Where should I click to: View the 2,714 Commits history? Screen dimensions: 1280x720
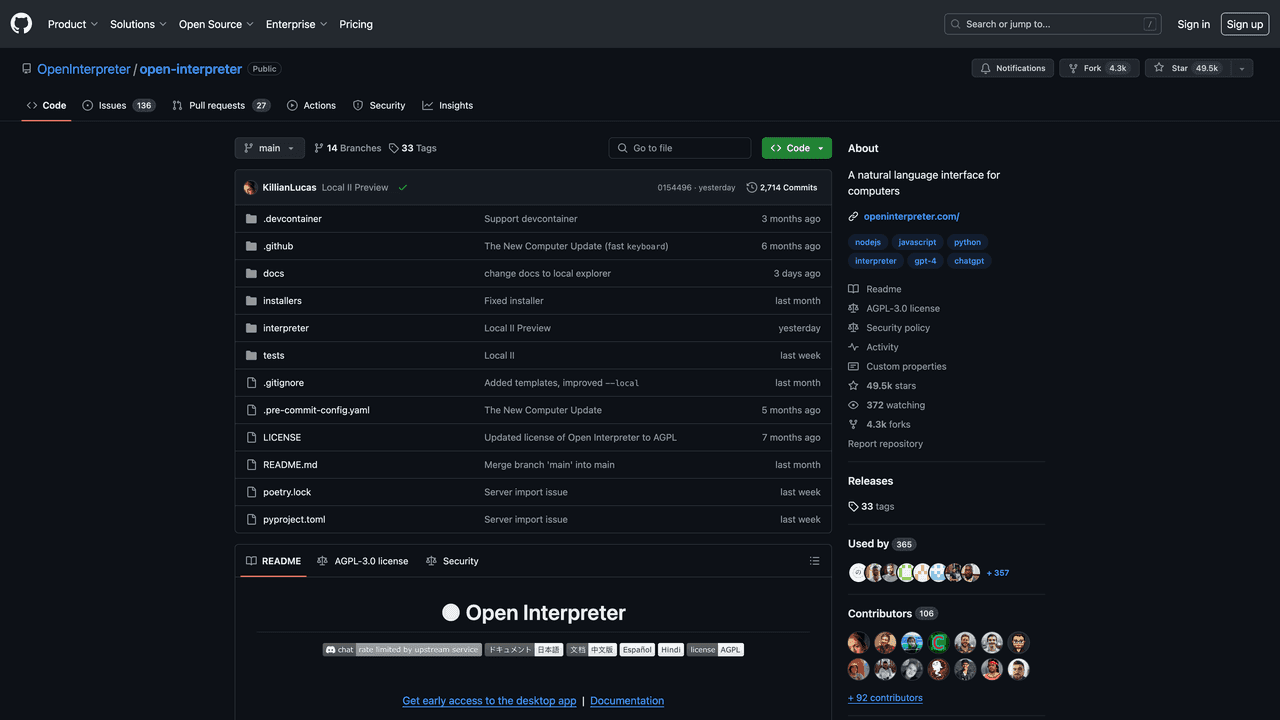point(782,187)
